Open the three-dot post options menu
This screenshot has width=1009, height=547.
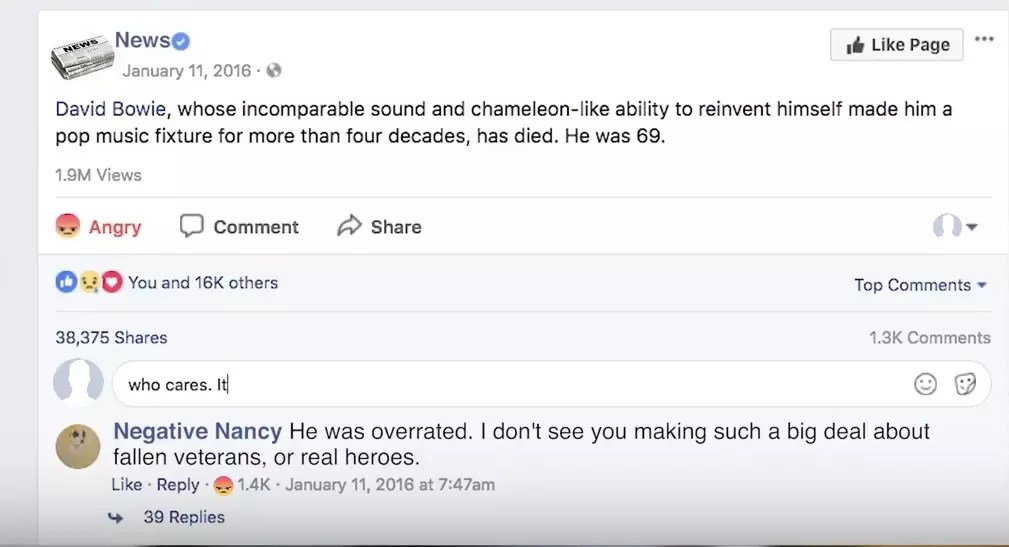coord(984,40)
